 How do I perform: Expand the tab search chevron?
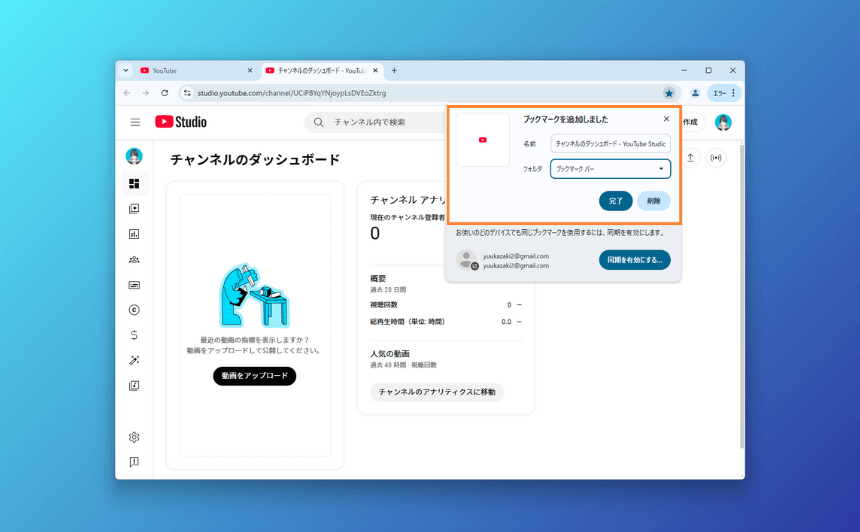click(126, 71)
